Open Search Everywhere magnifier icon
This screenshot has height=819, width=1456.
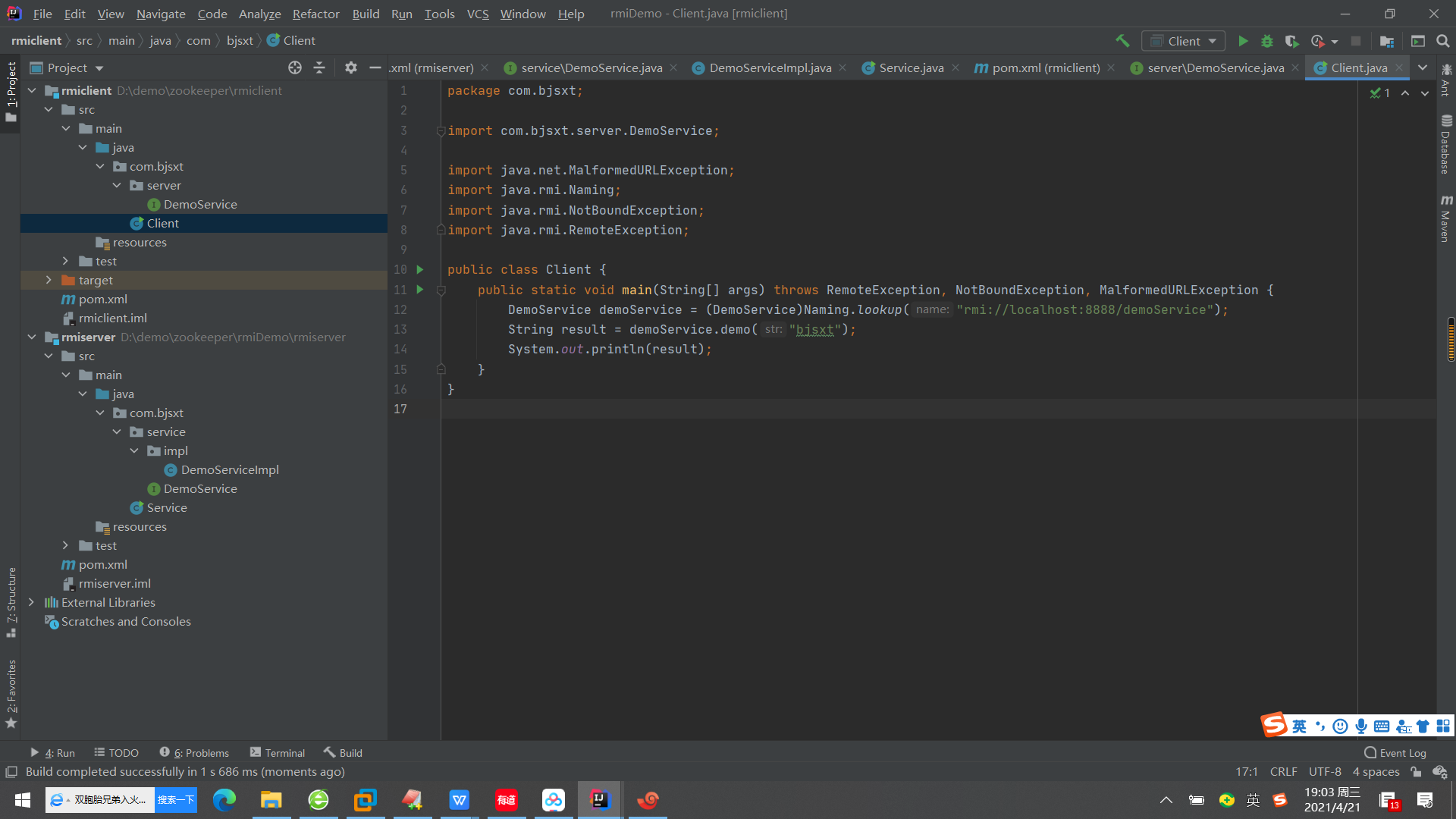pos(1443,41)
